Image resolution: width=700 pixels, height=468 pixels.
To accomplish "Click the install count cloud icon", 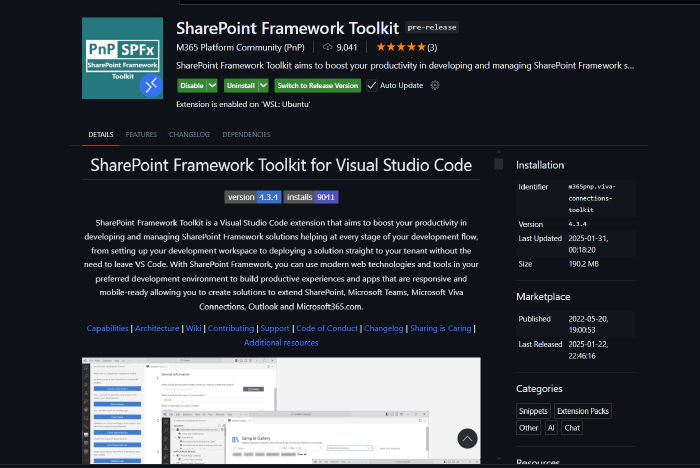I will coord(328,47).
